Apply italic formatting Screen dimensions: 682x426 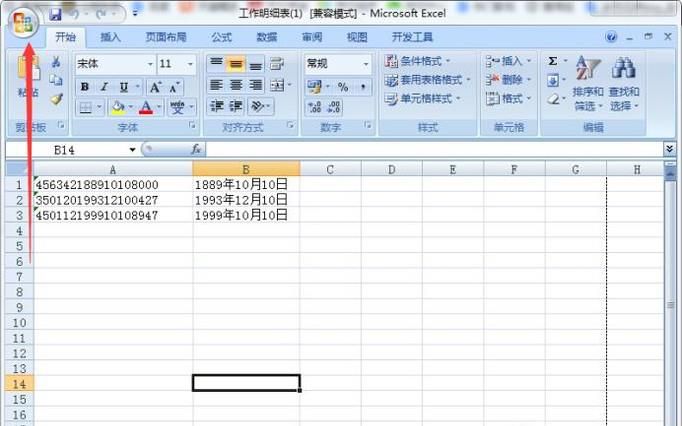click(x=104, y=87)
